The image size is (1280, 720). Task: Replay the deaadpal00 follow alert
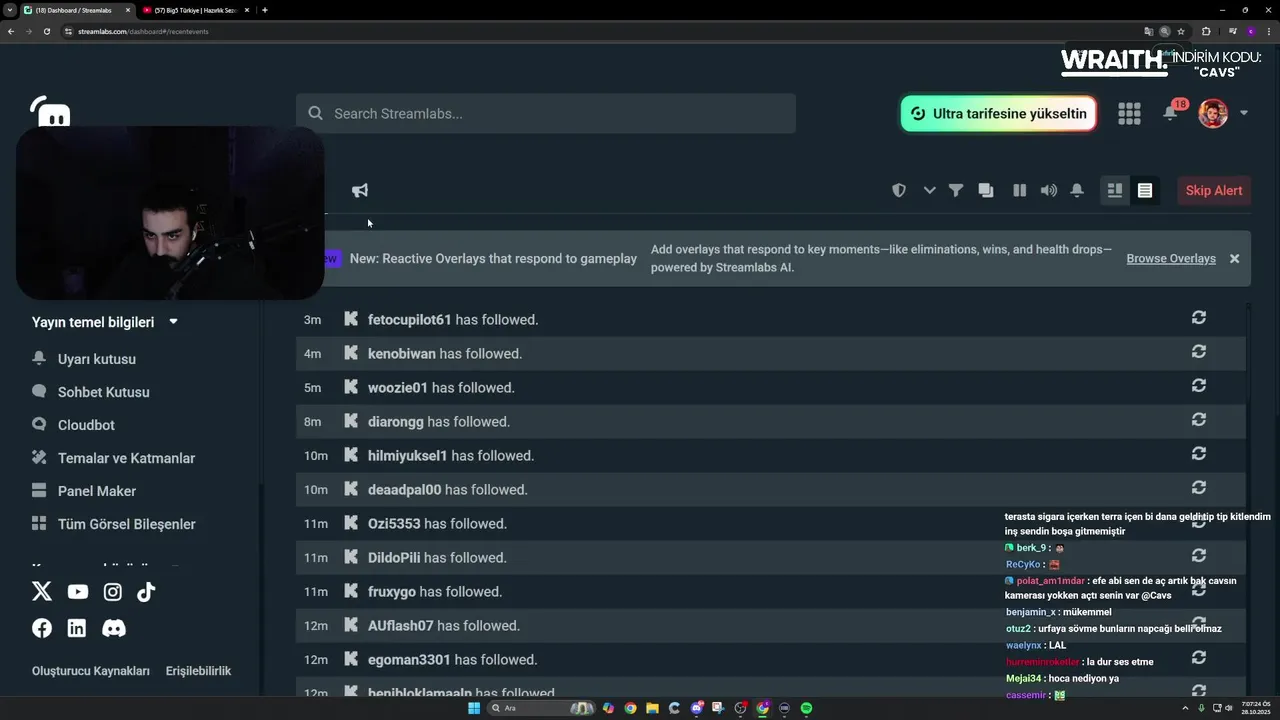point(1199,488)
